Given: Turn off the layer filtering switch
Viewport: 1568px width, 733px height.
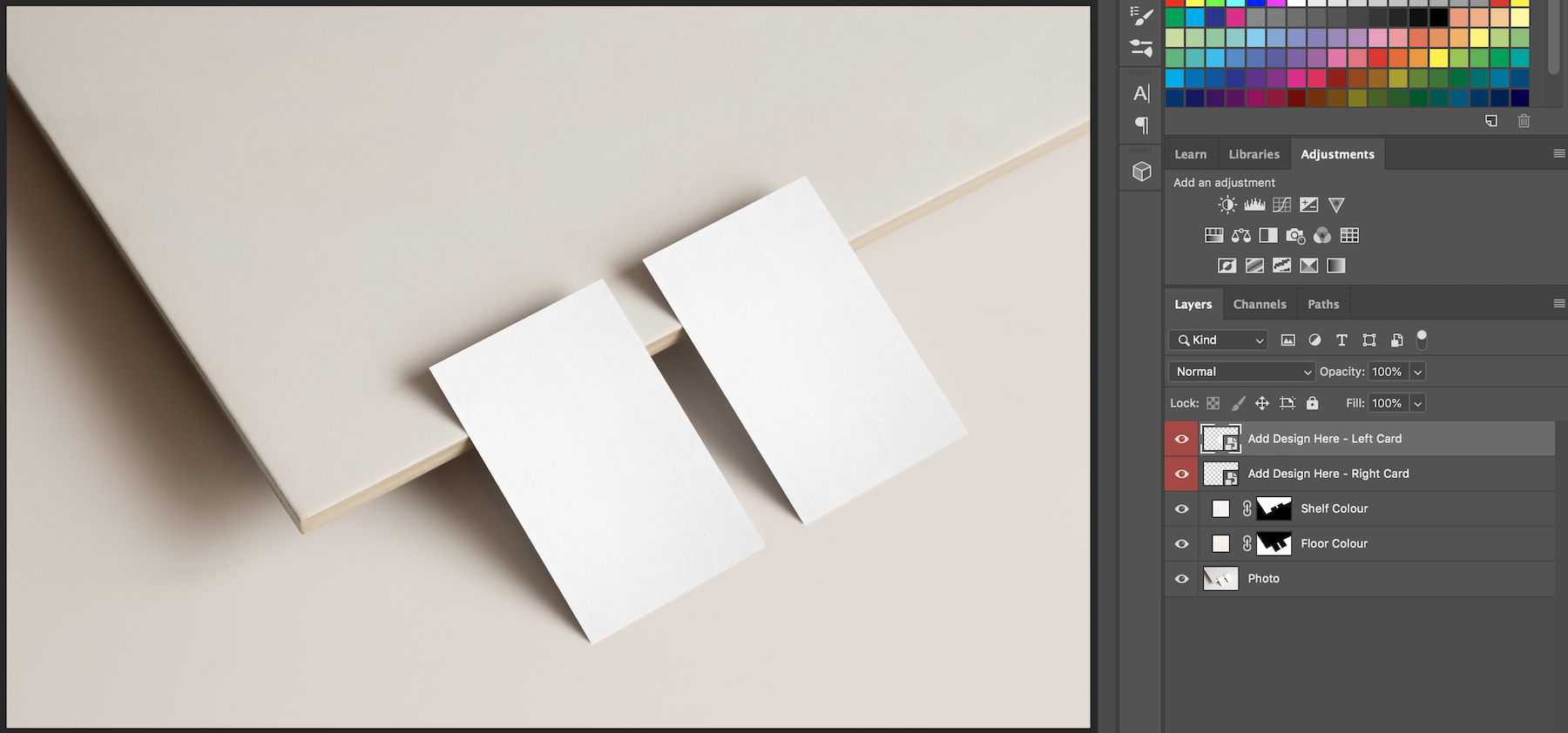Looking at the screenshot, I should point(1422,340).
